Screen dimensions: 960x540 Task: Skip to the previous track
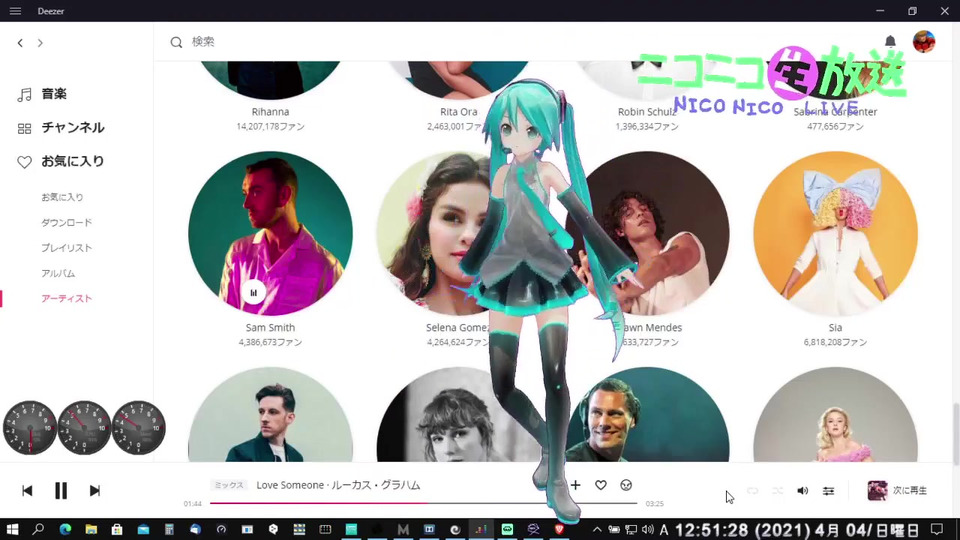tap(27, 491)
